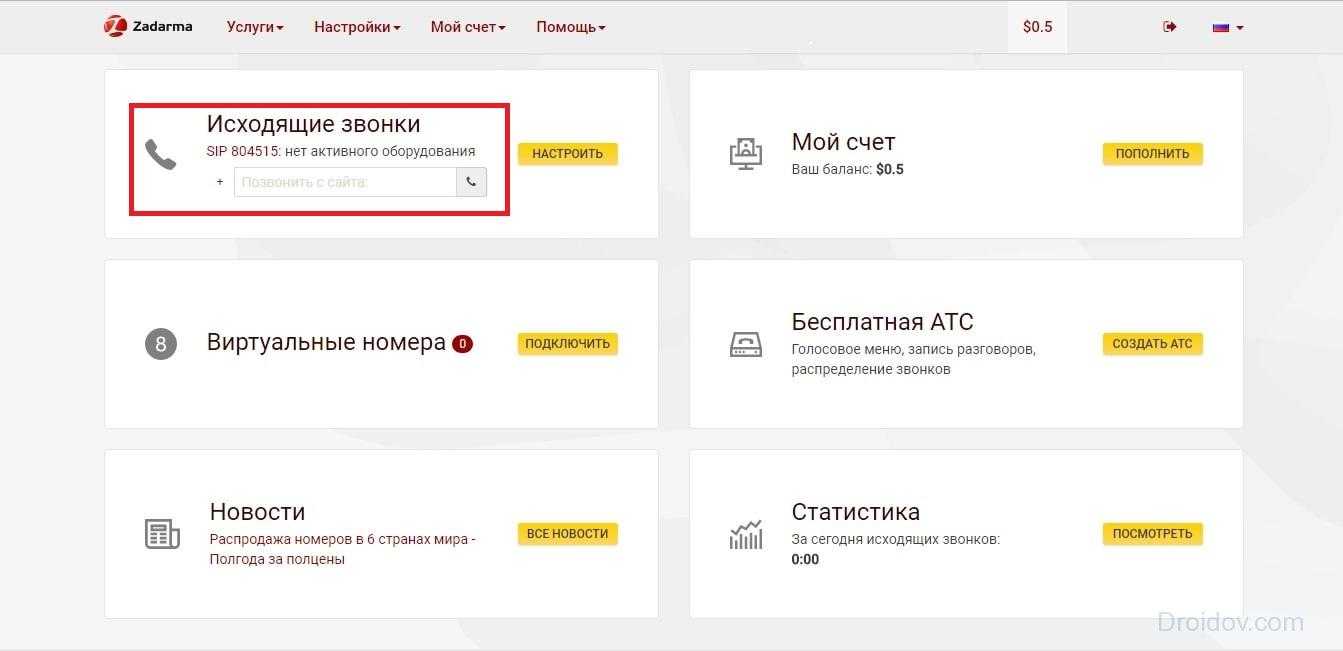Open the Услуги dropdown menu
The image size is (1343, 651).
click(x=255, y=27)
